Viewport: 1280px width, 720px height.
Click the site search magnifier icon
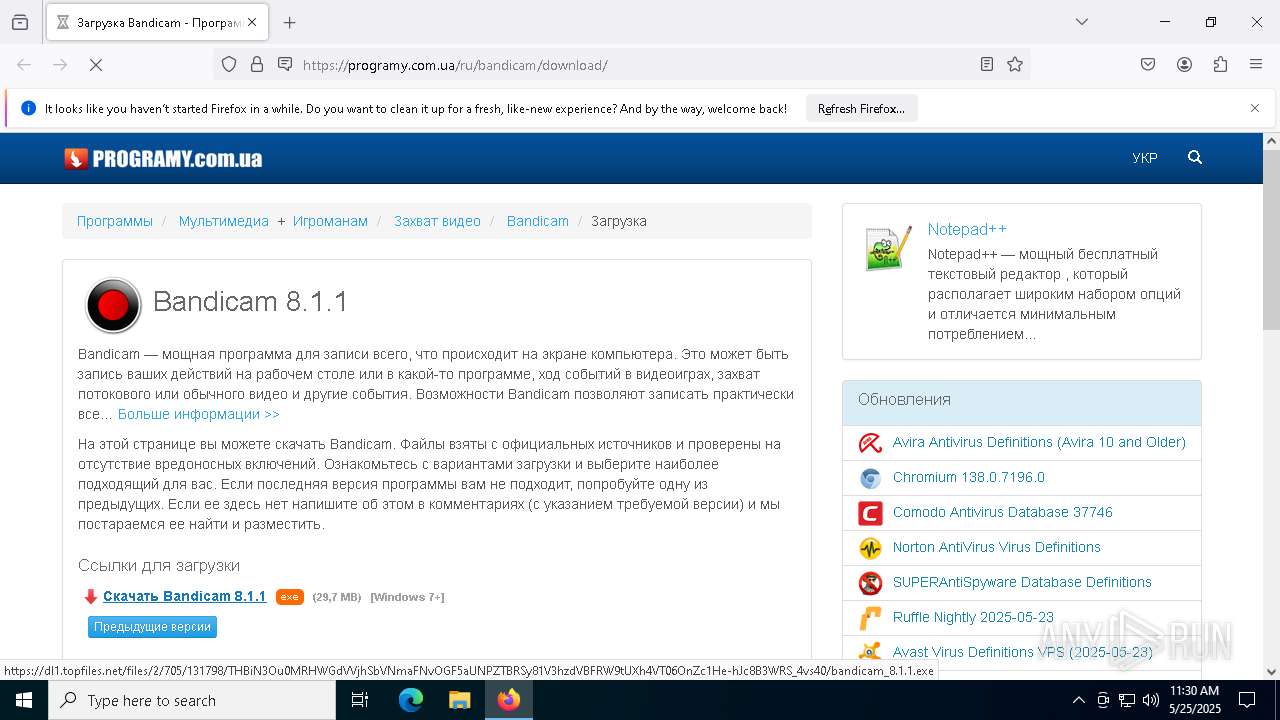pyautogui.click(x=1195, y=158)
